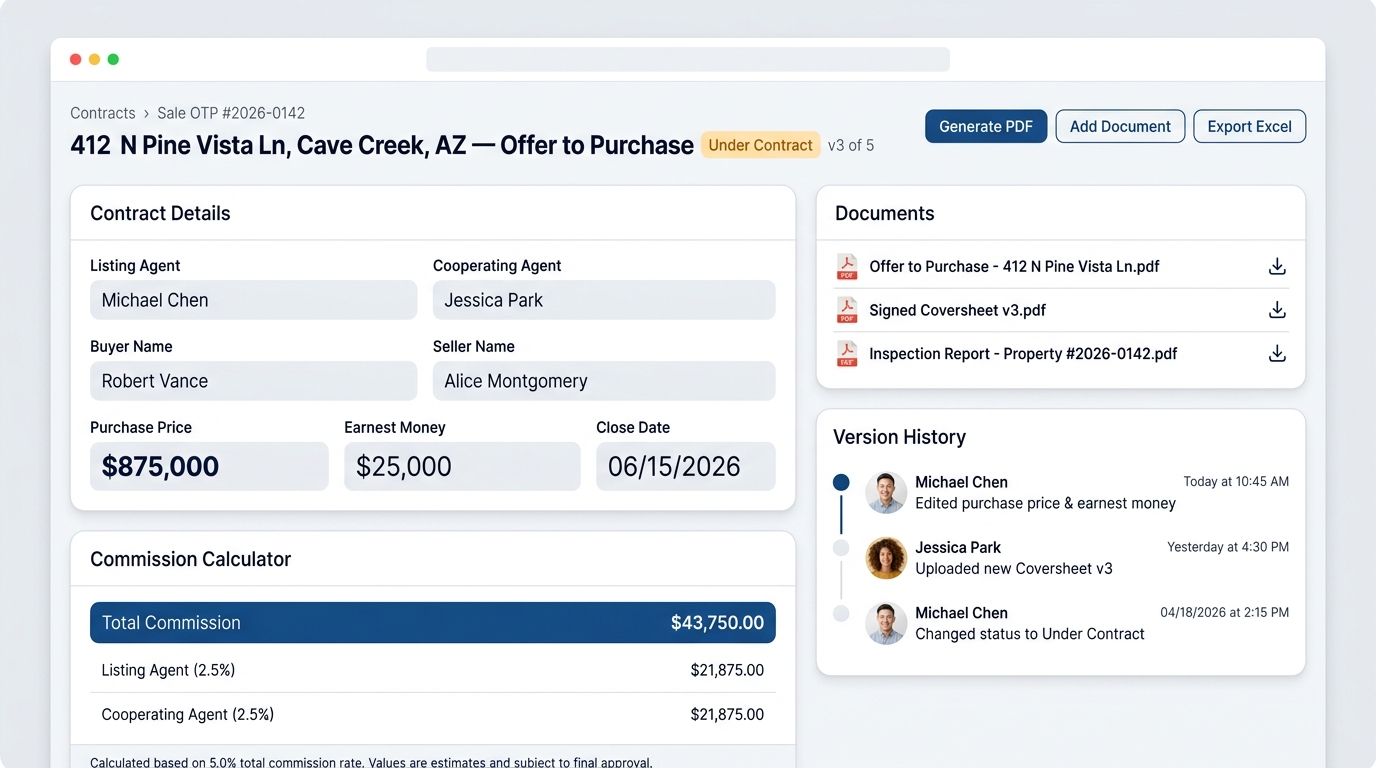Click the Commission Calculator heading

pos(190,559)
